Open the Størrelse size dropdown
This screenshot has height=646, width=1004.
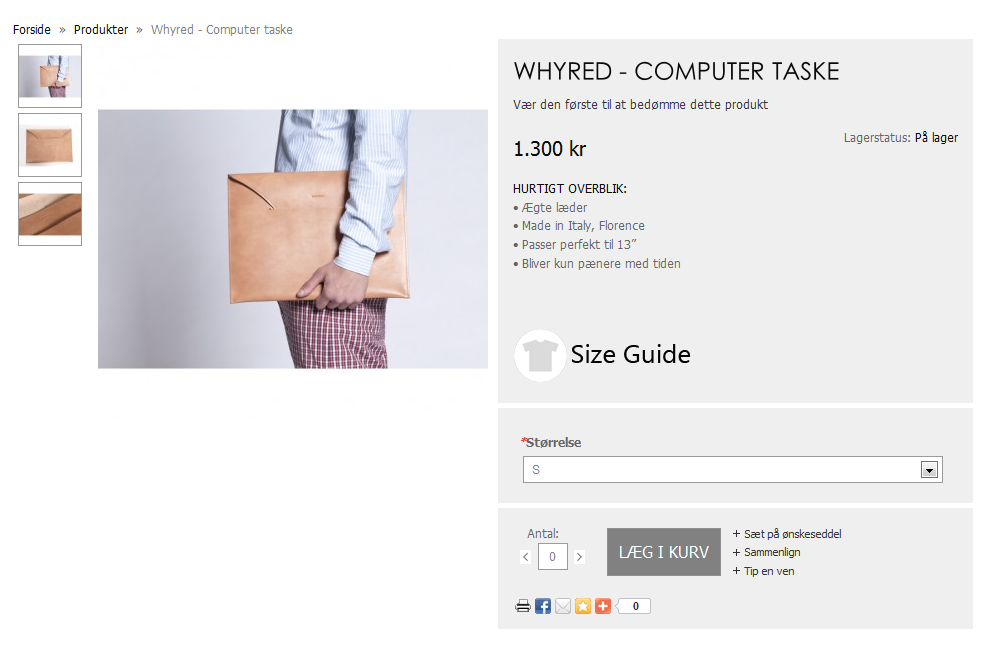coord(733,469)
